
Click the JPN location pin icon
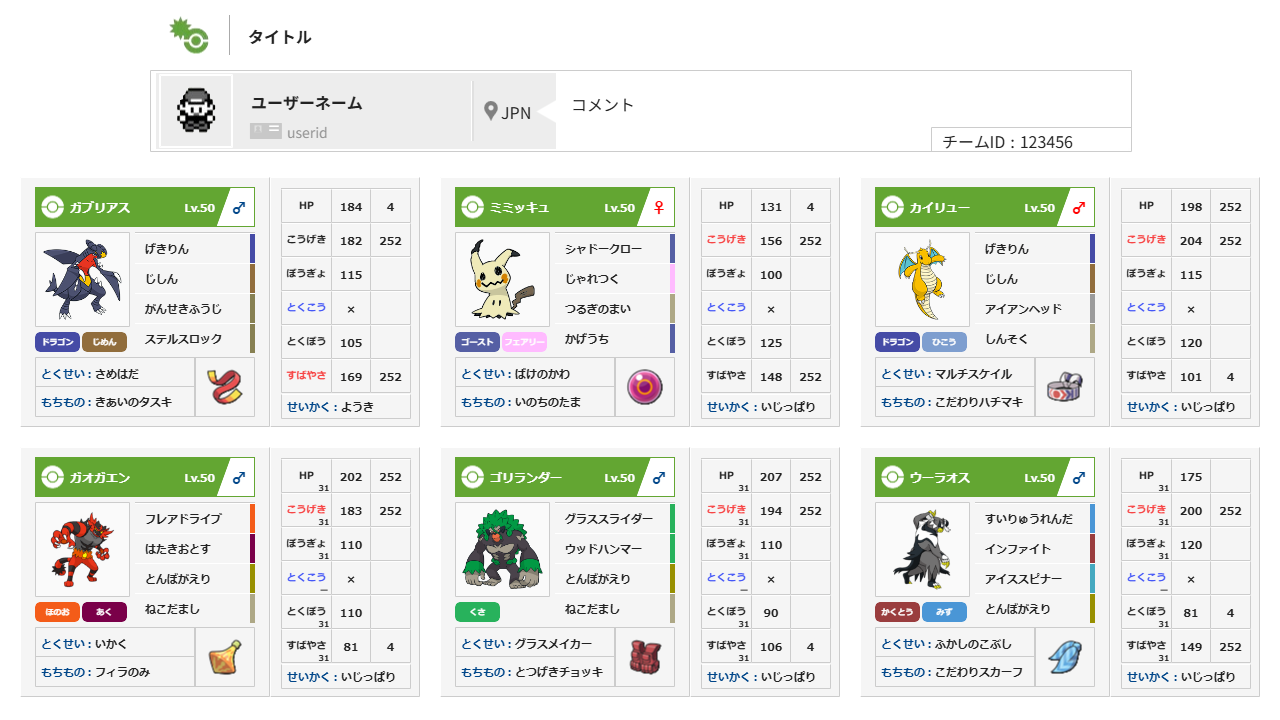coord(489,111)
